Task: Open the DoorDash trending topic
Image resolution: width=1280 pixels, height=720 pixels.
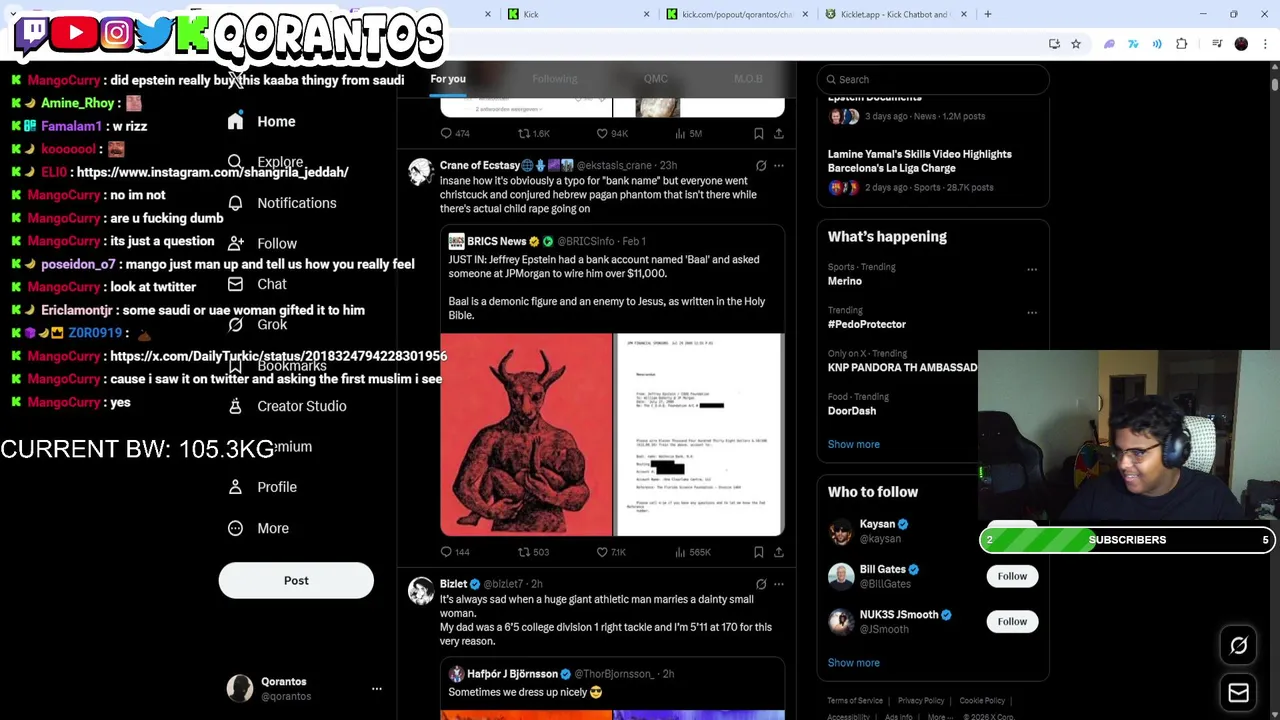Action: tap(852, 411)
